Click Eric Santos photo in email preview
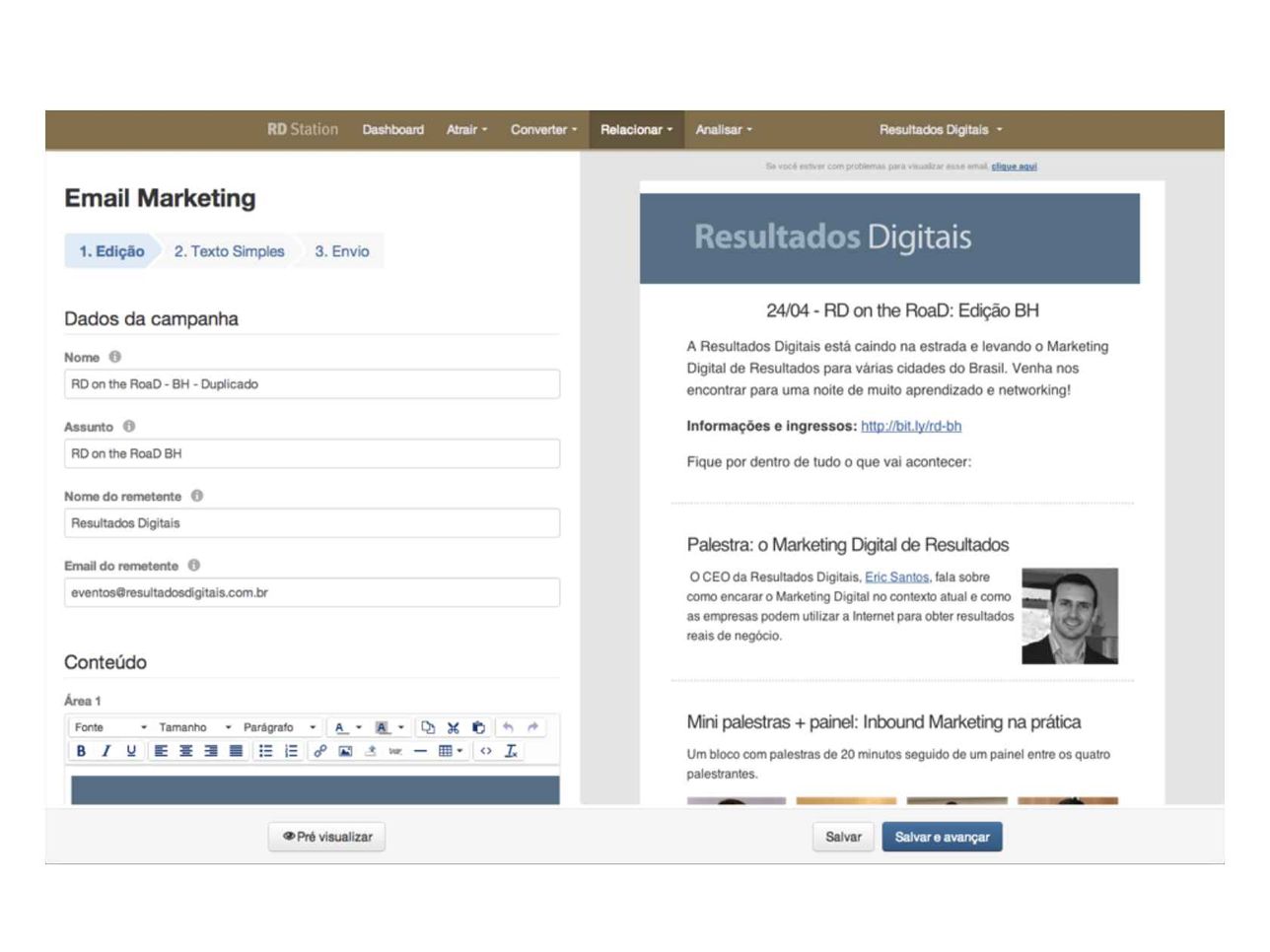 pyautogui.click(x=1070, y=616)
